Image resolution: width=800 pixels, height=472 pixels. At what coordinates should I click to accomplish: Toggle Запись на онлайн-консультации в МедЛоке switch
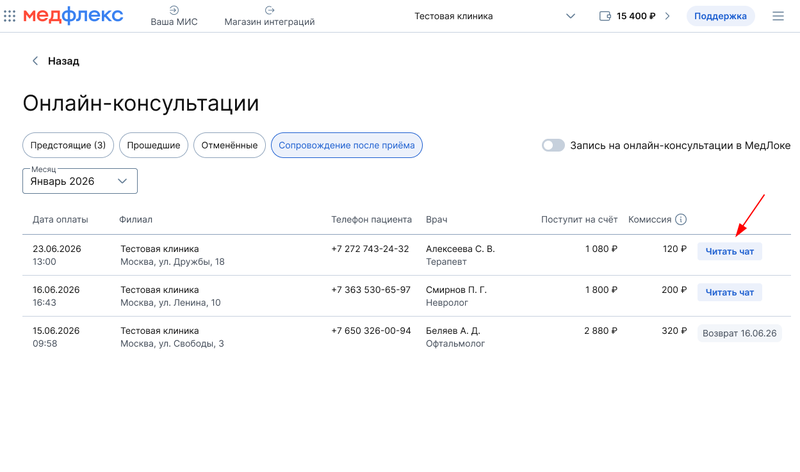553,145
